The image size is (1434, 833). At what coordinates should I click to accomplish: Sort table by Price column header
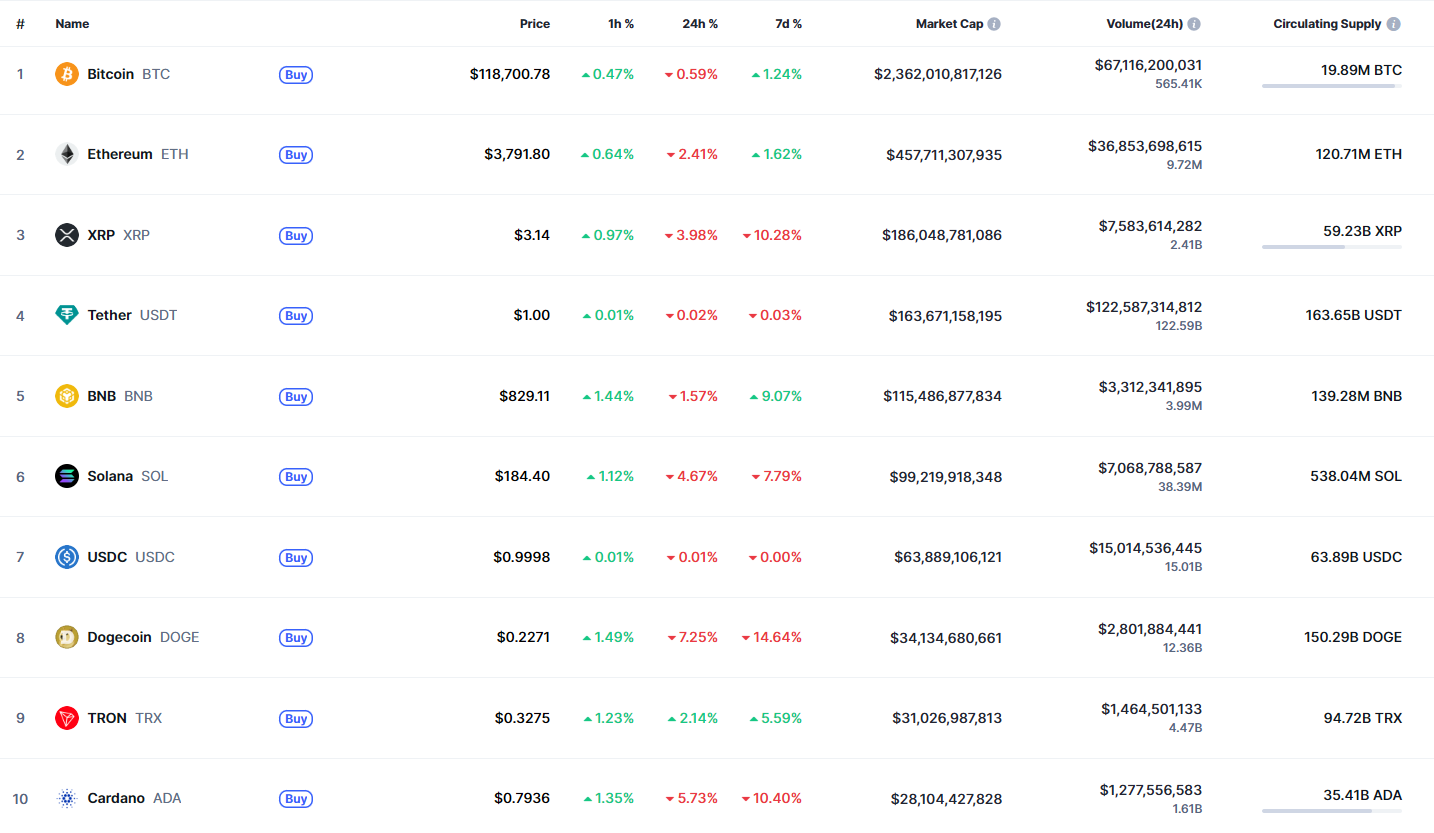point(535,24)
